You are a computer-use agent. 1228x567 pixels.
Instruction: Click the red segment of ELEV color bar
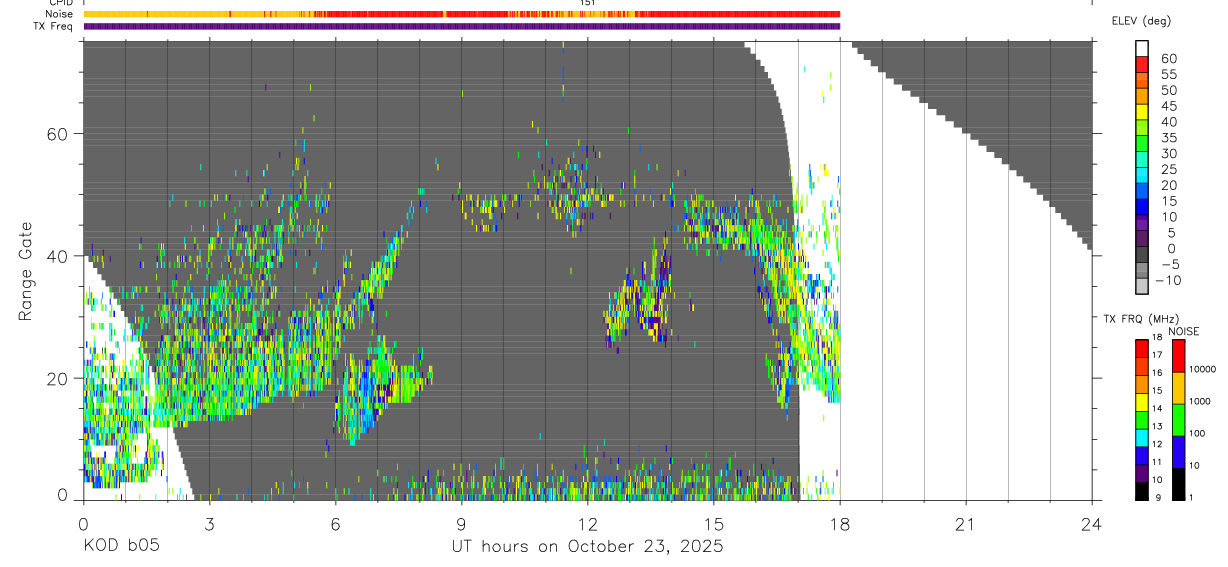1142,65
